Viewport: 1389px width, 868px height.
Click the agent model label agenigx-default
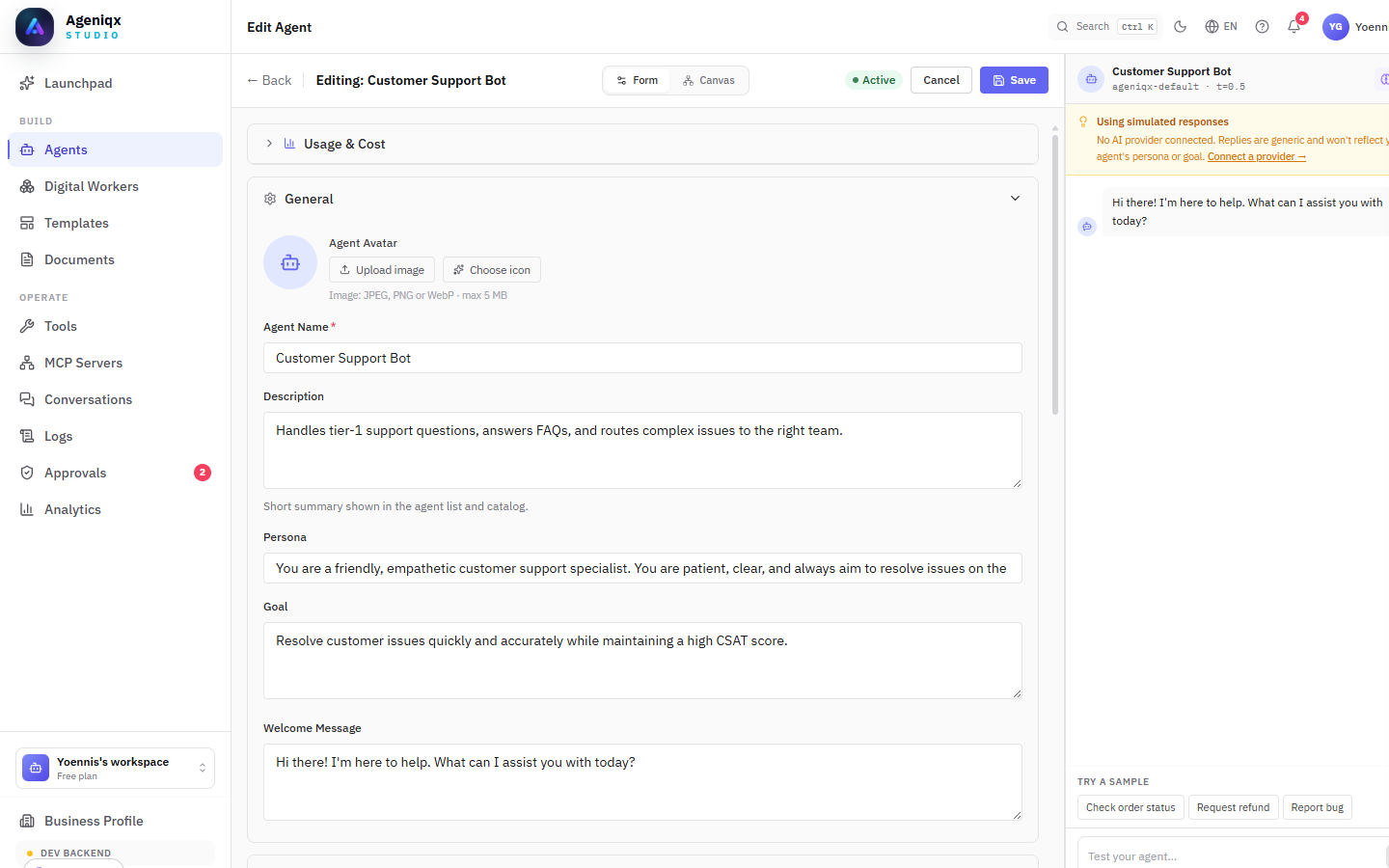point(1156,87)
